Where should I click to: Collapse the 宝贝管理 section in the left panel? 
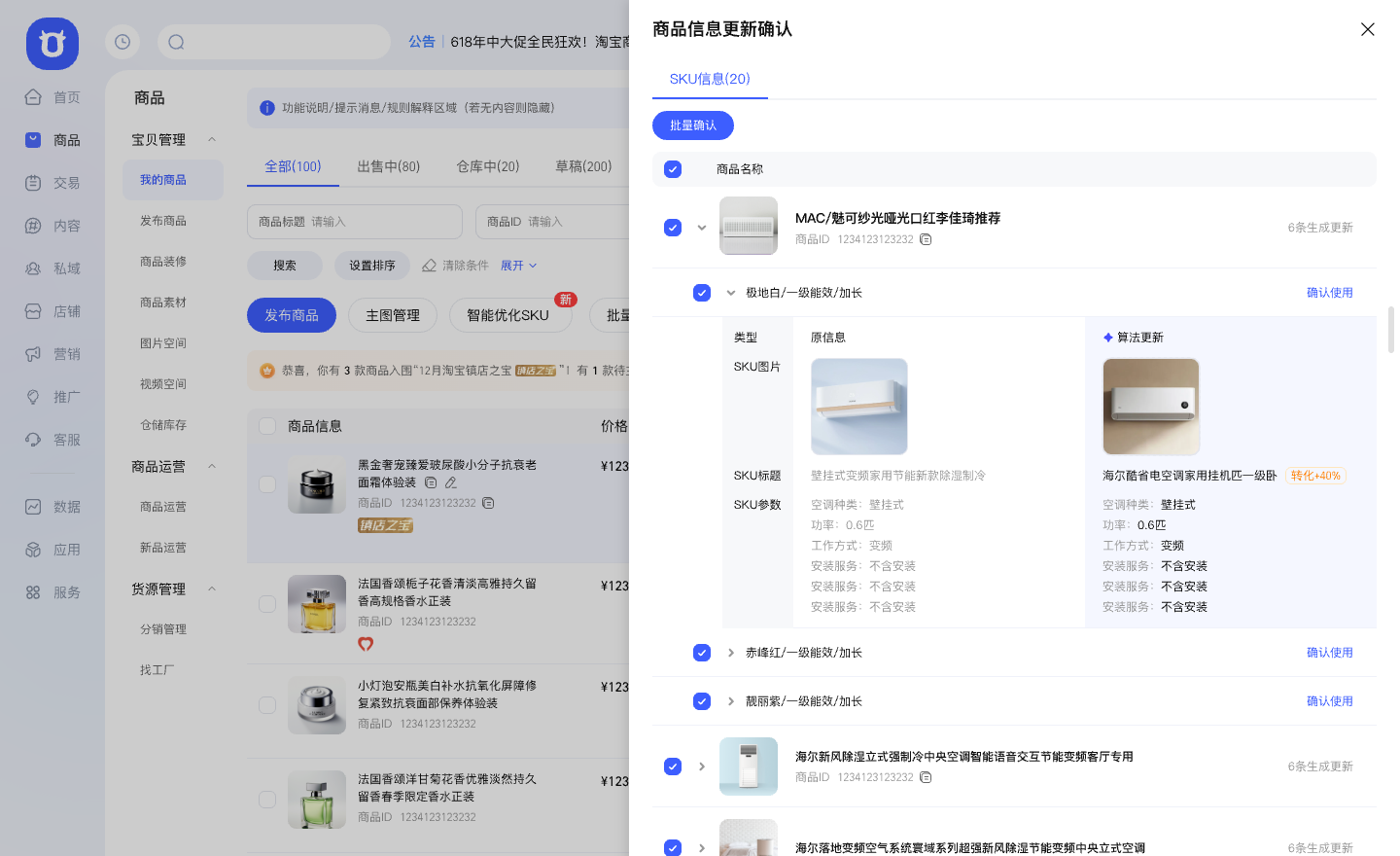pos(212,139)
